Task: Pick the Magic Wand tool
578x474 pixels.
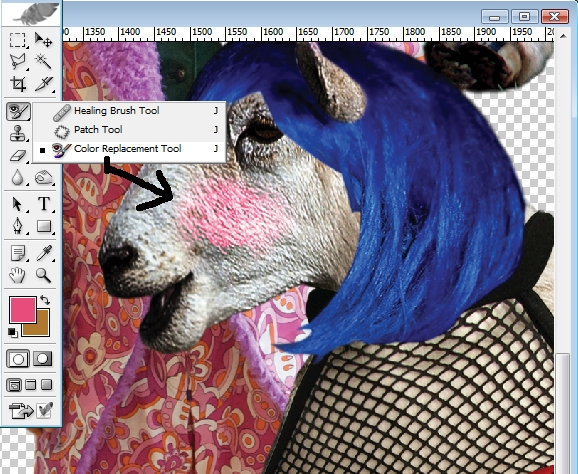Action: [43, 62]
